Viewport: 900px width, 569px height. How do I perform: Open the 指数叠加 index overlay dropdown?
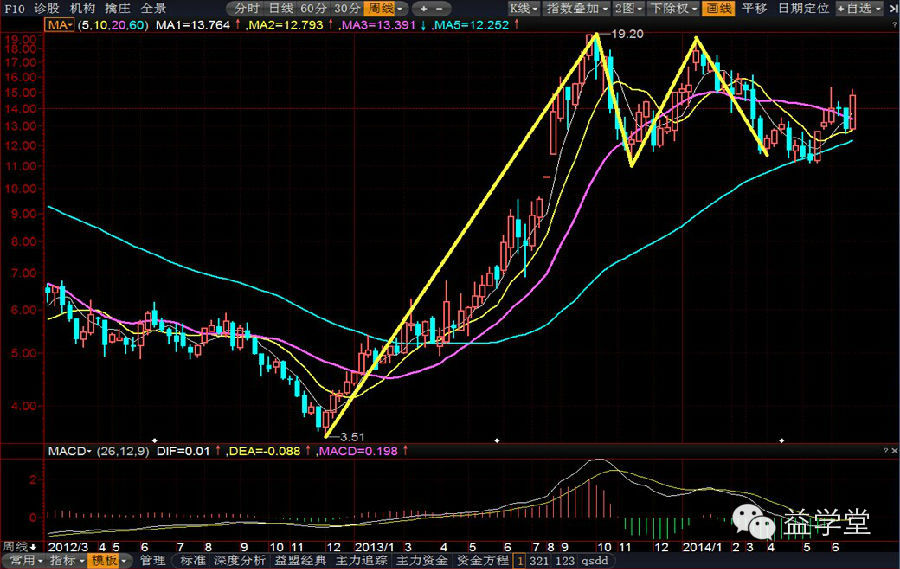[x=577, y=8]
